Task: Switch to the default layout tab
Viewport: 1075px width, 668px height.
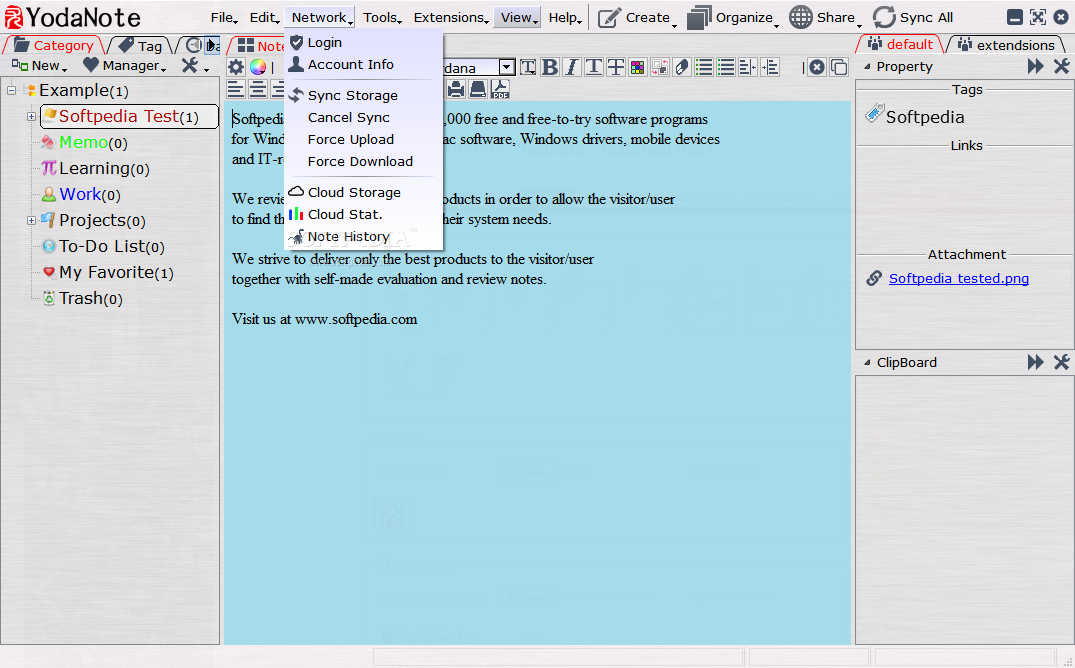Action: pos(900,45)
